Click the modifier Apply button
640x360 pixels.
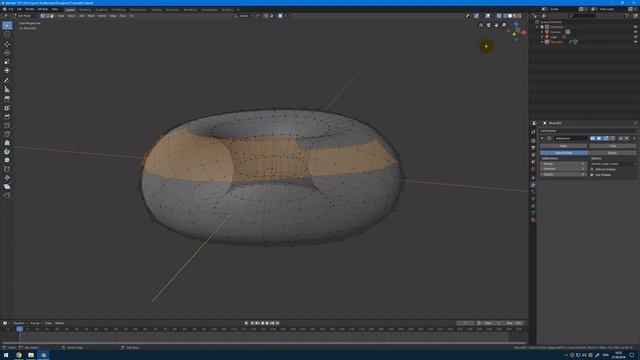click(x=564, y=146)
